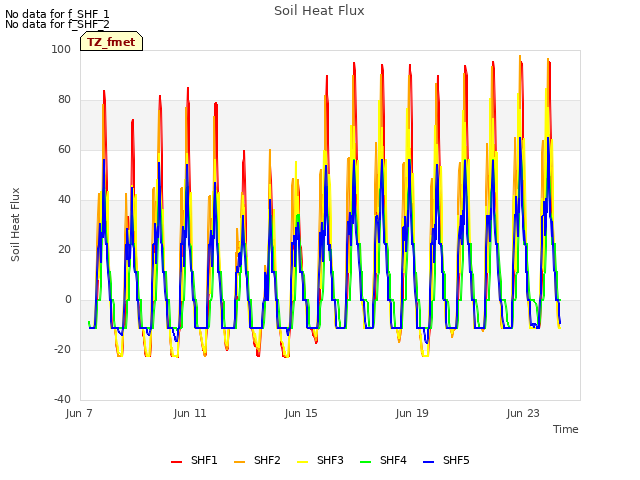The image size is (640, 480).
Task: Click the Time axis label
Action: point(566,429)
